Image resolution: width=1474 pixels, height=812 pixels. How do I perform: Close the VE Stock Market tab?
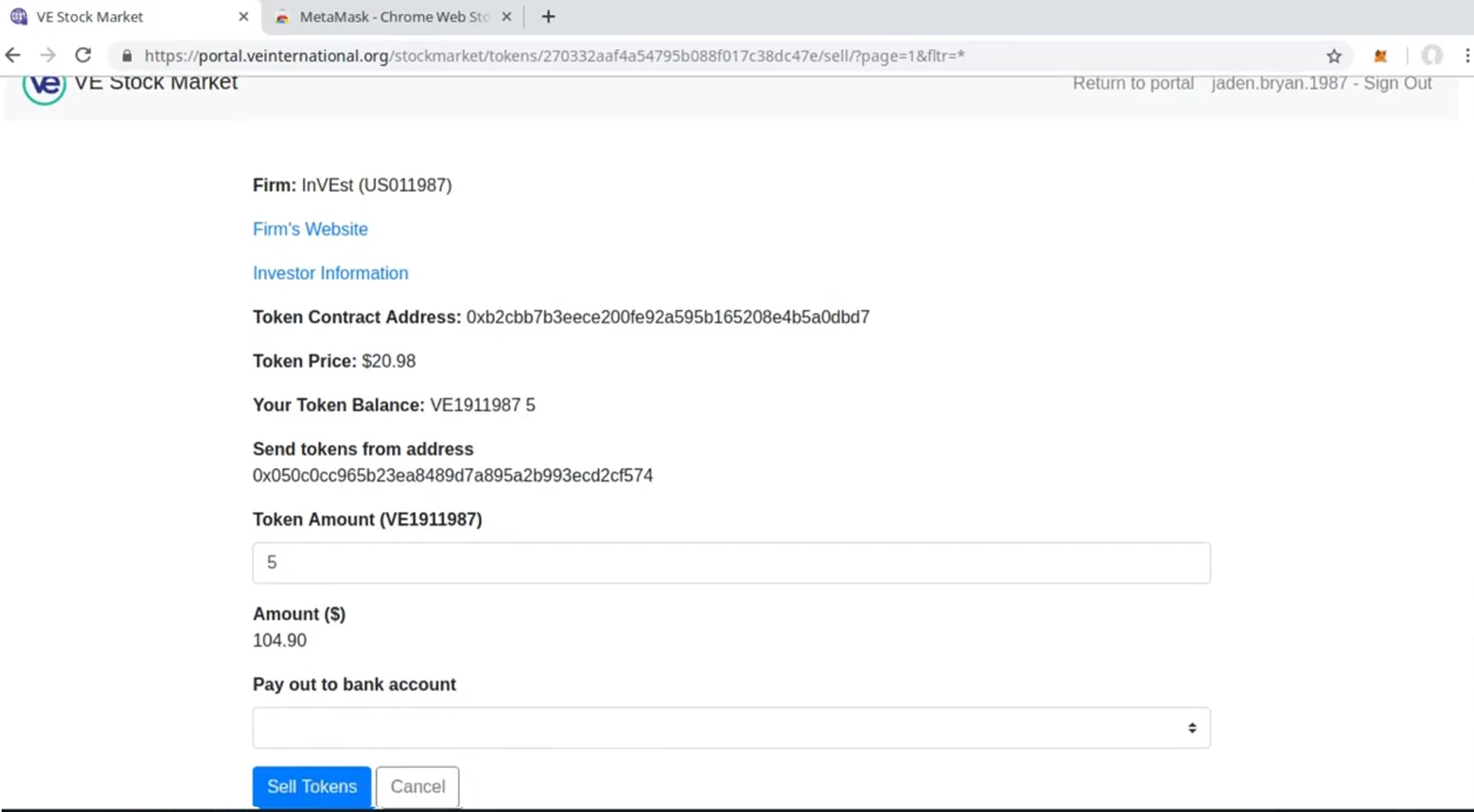pos(243,17)
